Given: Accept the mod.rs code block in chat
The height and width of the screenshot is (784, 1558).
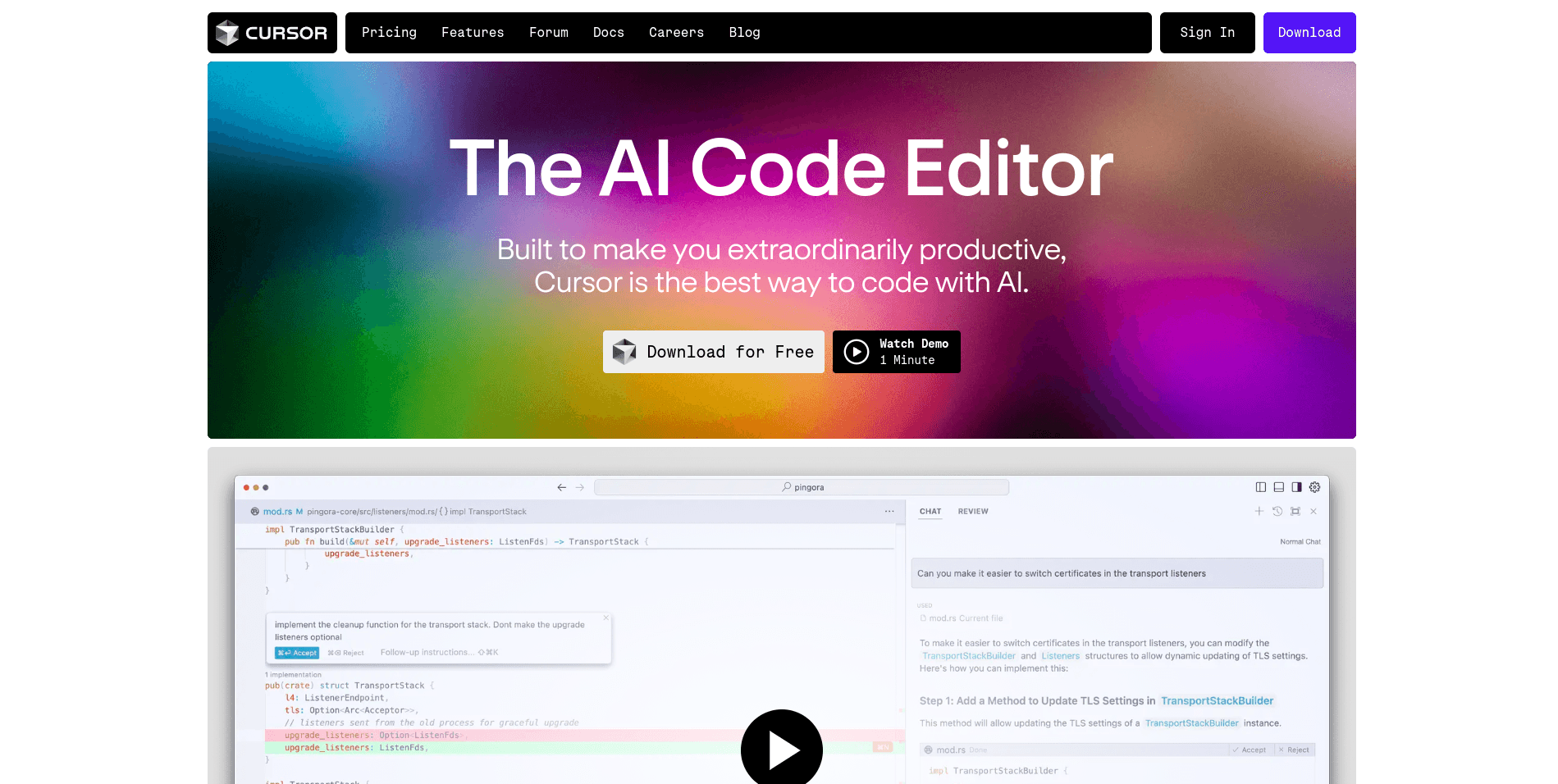Looking at the screenshot, I should [1250, 750].
